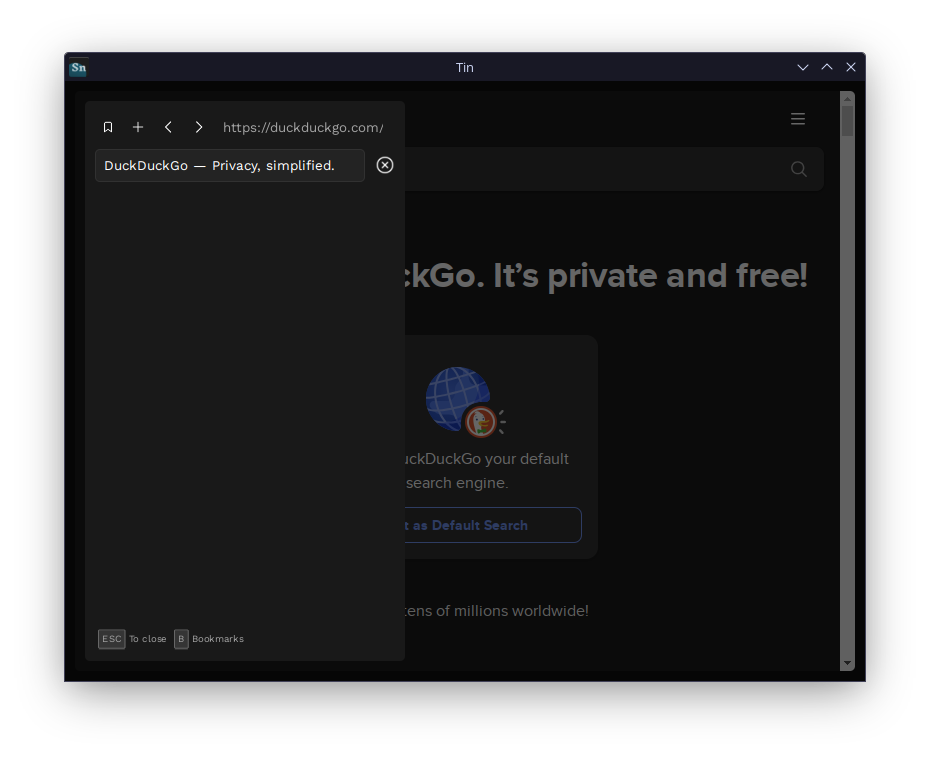Click the duckduckgo.com URL field

[303, 128]
